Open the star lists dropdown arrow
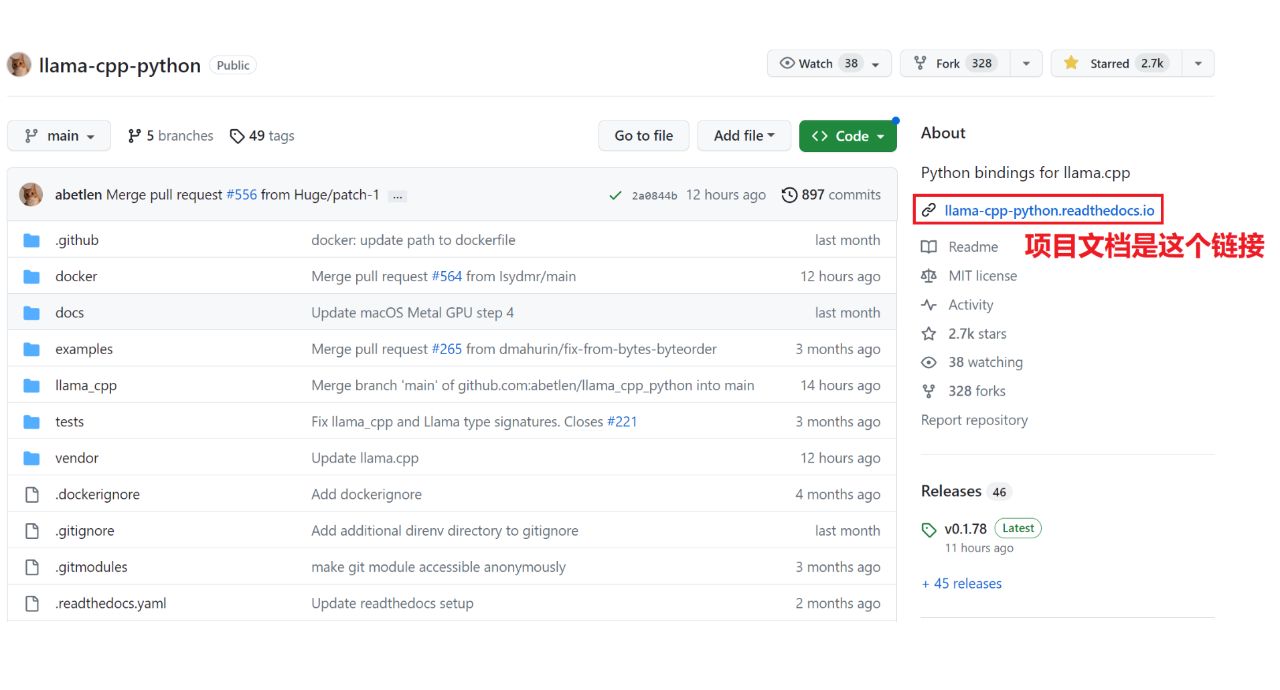The width and height of the screenshot is (1280, 690). coord(1197,64)
